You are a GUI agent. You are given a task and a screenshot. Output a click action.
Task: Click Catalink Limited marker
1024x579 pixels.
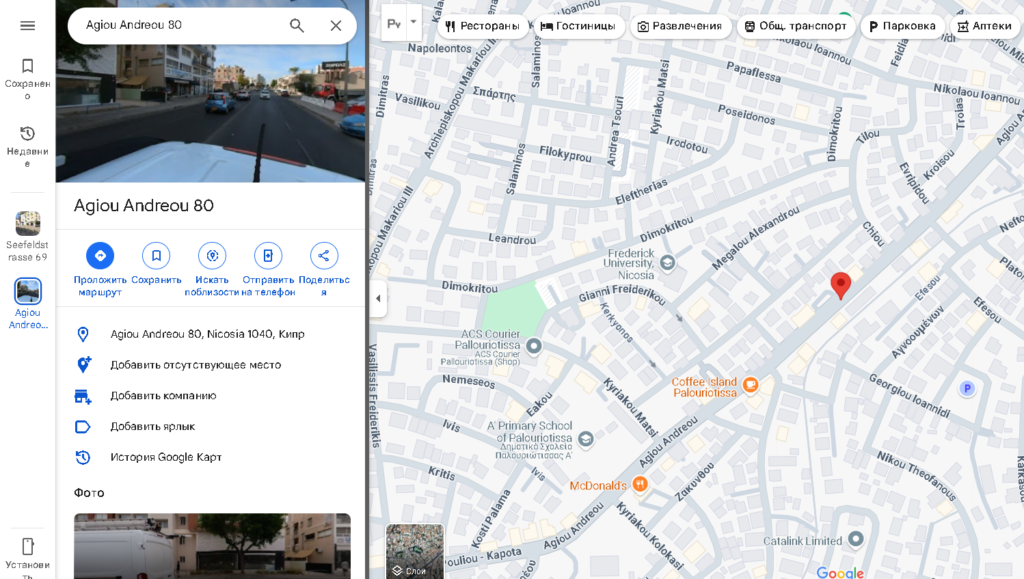click(x=856, y=539)
